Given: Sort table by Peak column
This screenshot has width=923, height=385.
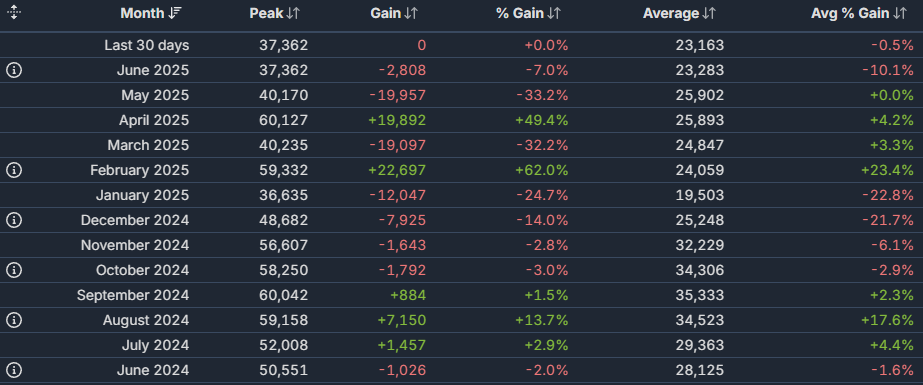Looking at the screenshot, I should coord(275,14).
